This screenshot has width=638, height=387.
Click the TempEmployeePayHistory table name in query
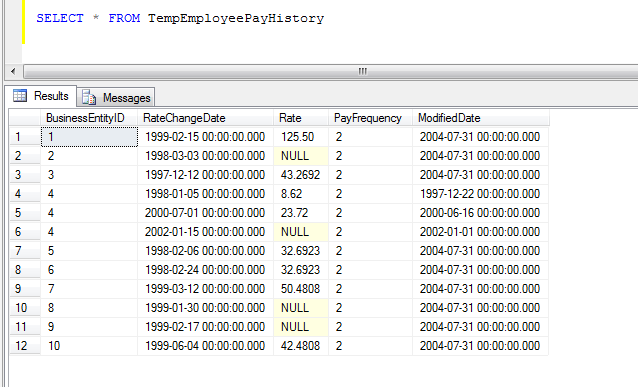coord(236,18)
